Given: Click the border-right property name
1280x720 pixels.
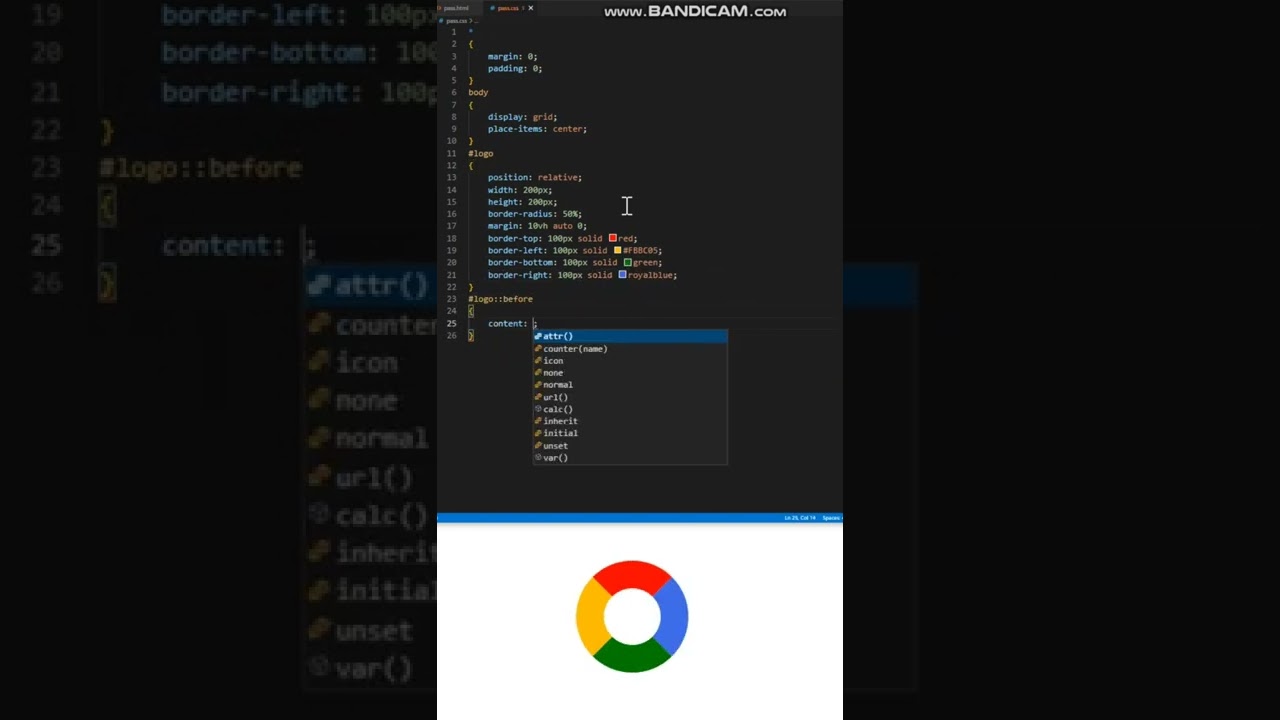Looking at the screenshot, I should click(519, 274).
